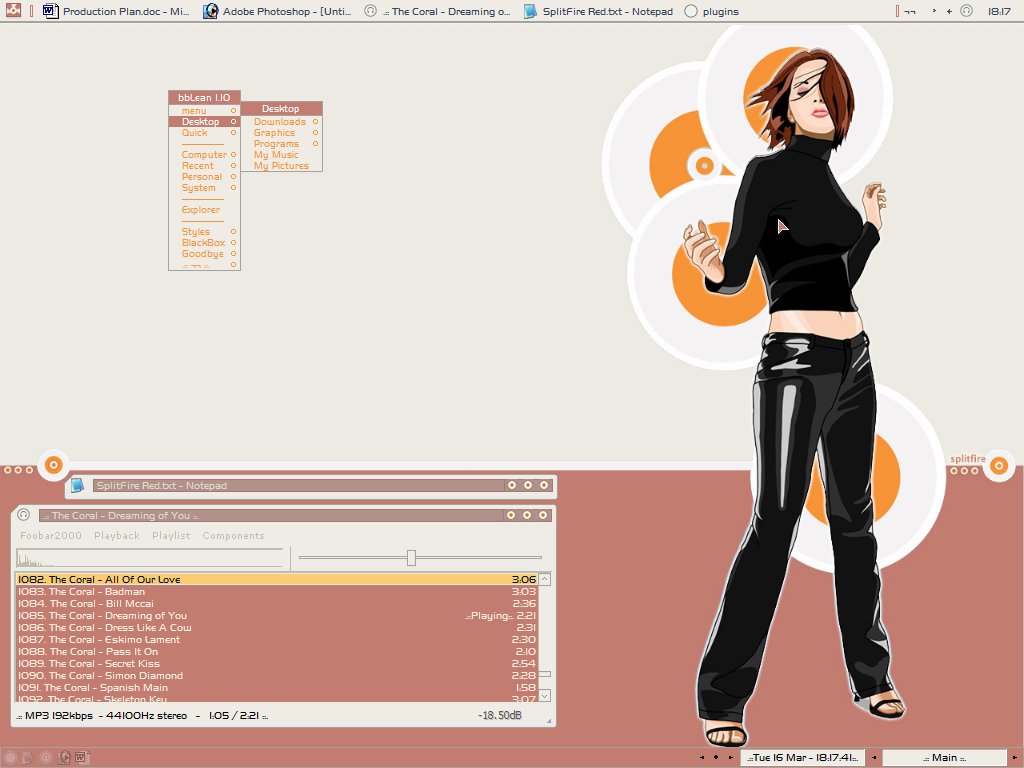Launch Explorer from bbLean menu

(204, 210)
